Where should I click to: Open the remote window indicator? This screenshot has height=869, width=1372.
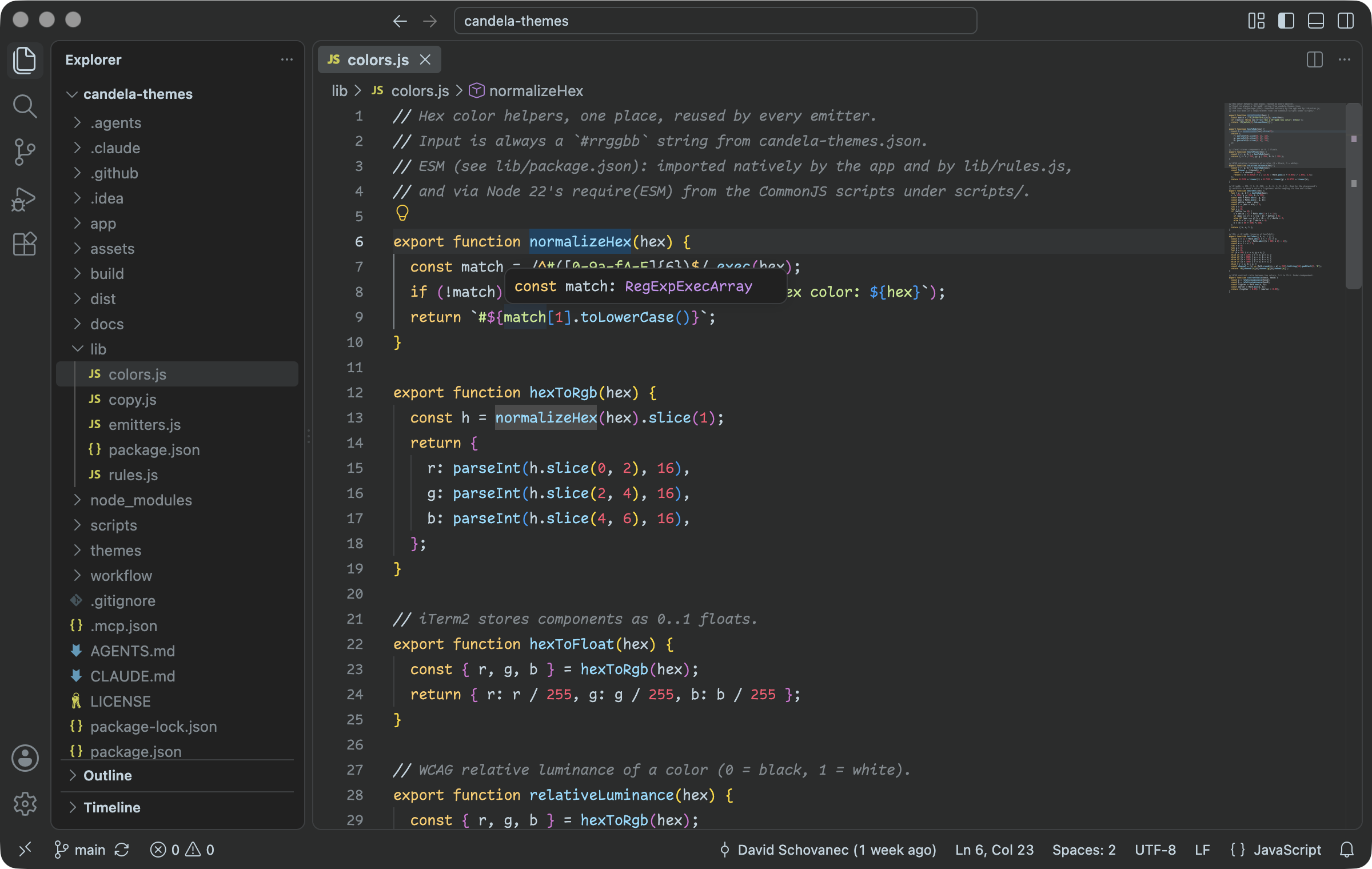point(25,850)
